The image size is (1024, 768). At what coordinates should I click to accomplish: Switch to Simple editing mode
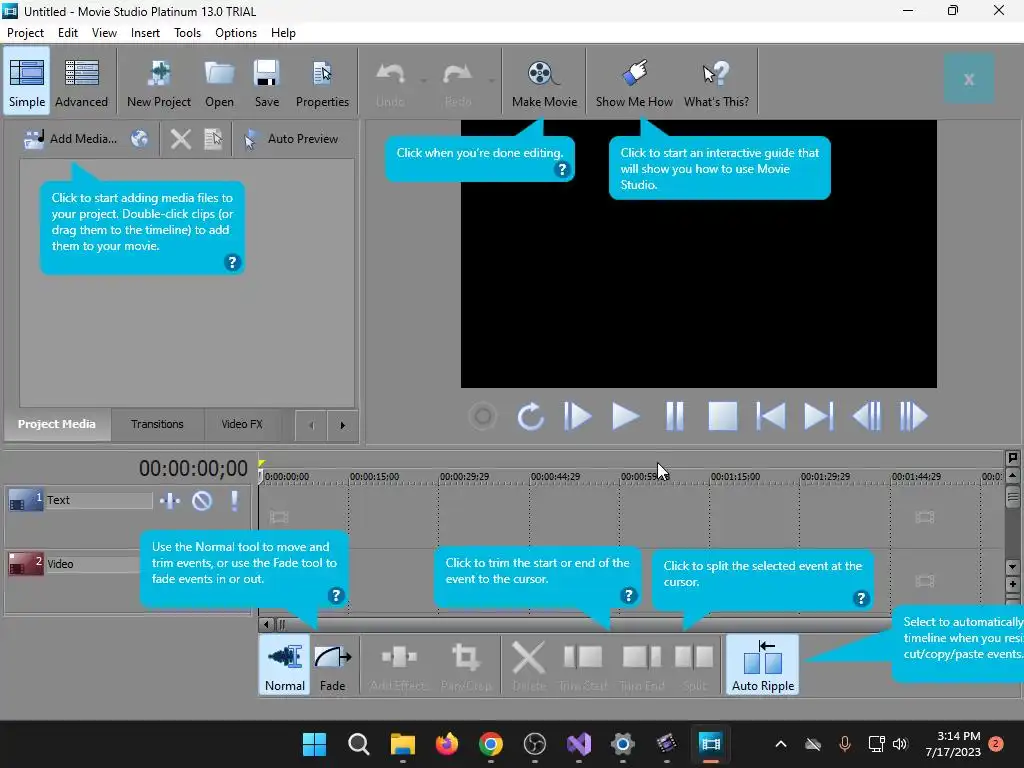click(27, 82)
